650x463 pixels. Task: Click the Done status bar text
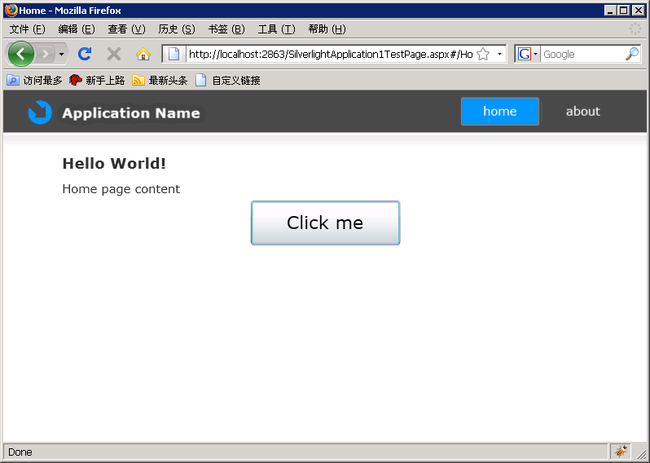pyautogui.click(x=20, y=452)
